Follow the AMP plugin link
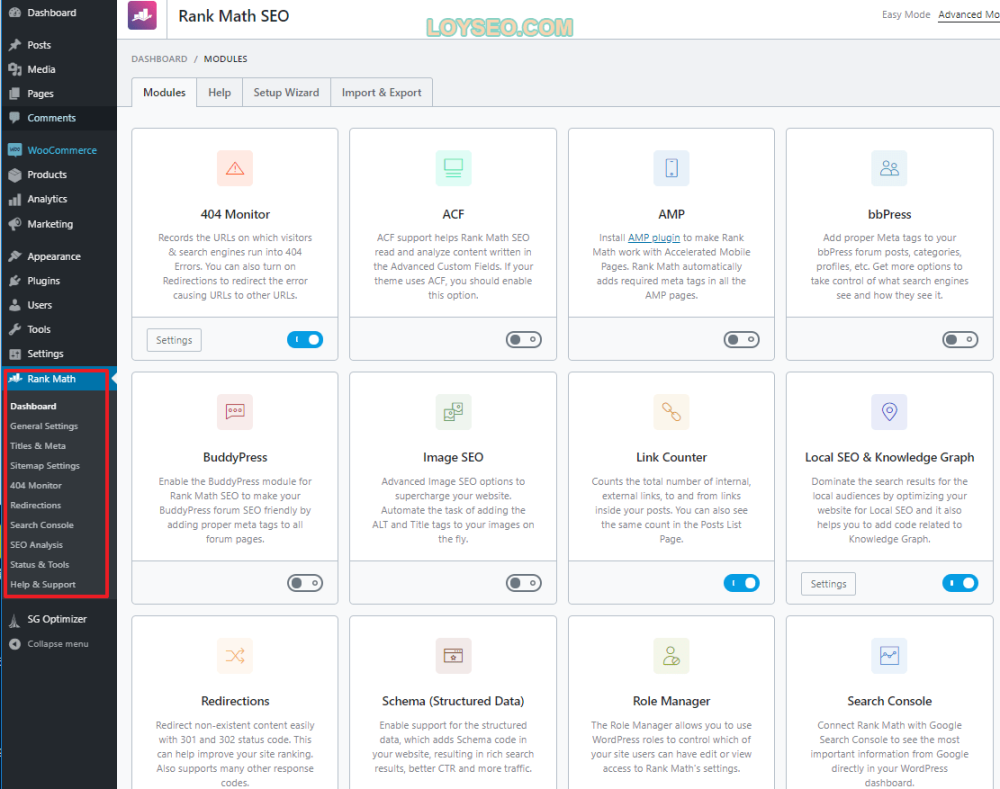The height and width of the screenshot is (789, 1000). 654,237
